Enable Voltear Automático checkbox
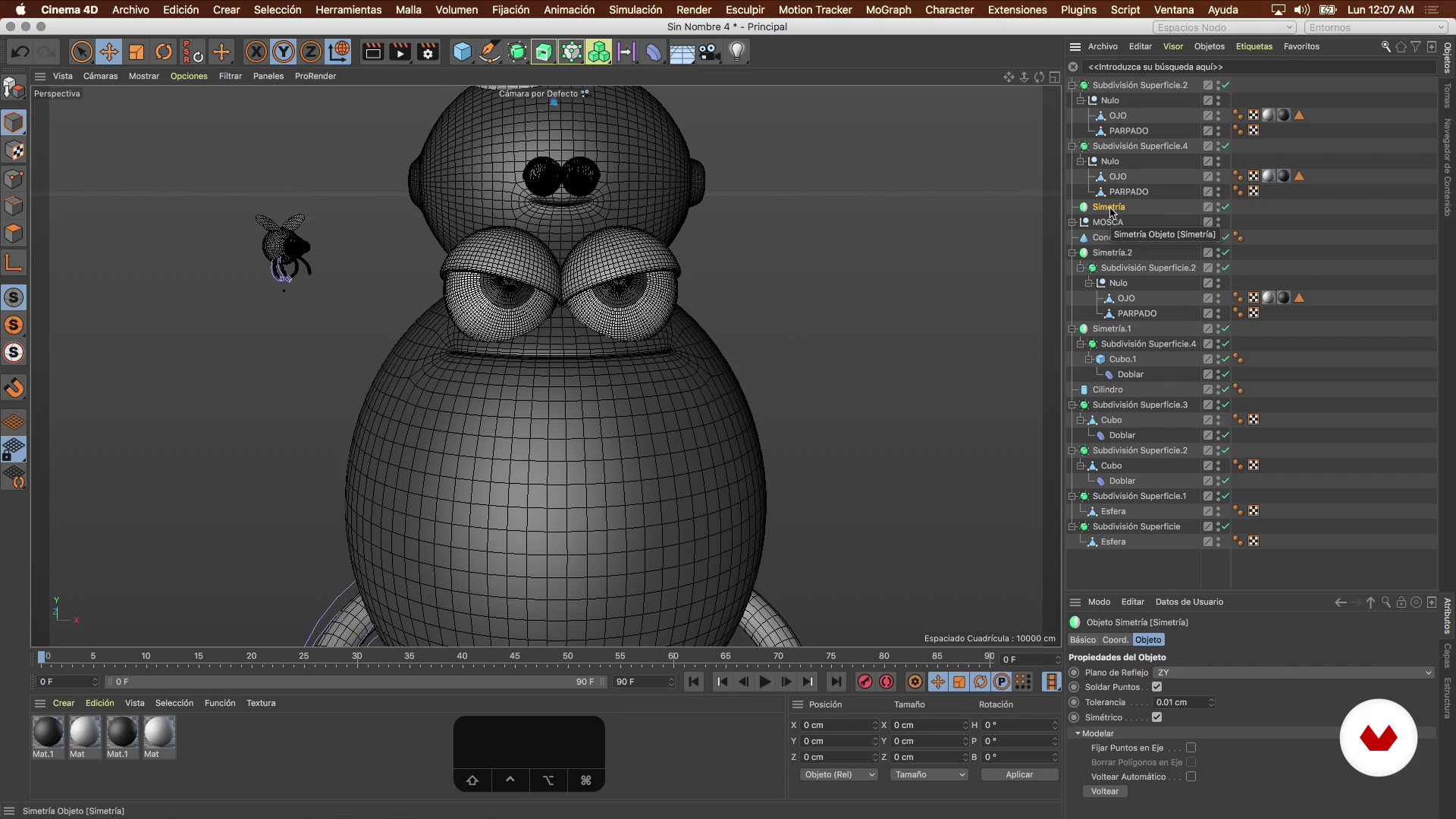 (x=1191, y=777)
